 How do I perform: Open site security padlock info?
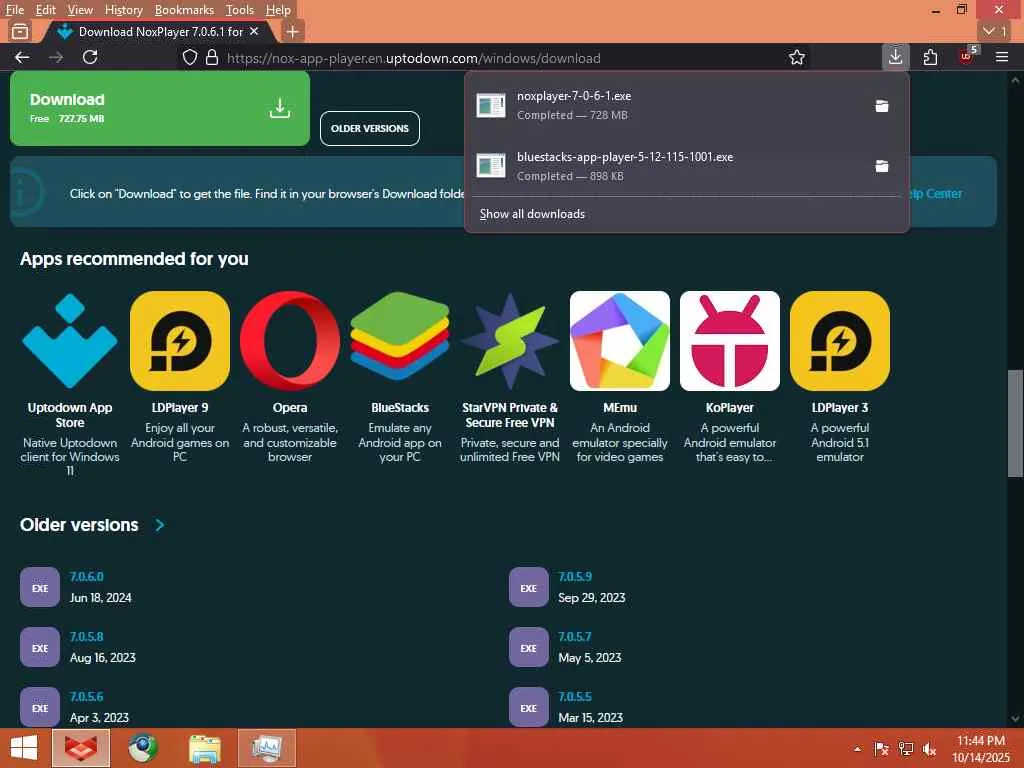[212, 57]
